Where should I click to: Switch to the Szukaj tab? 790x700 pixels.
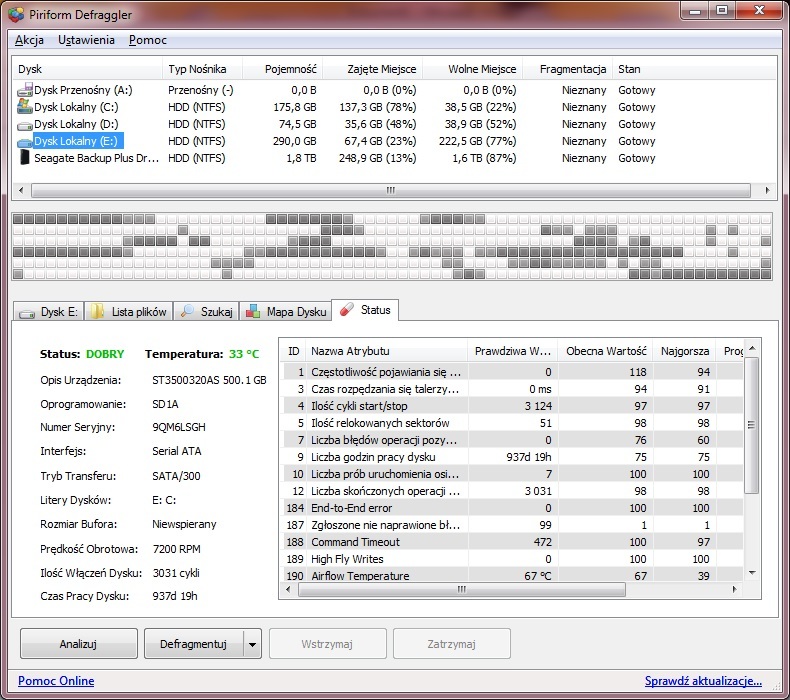(207, 311)
